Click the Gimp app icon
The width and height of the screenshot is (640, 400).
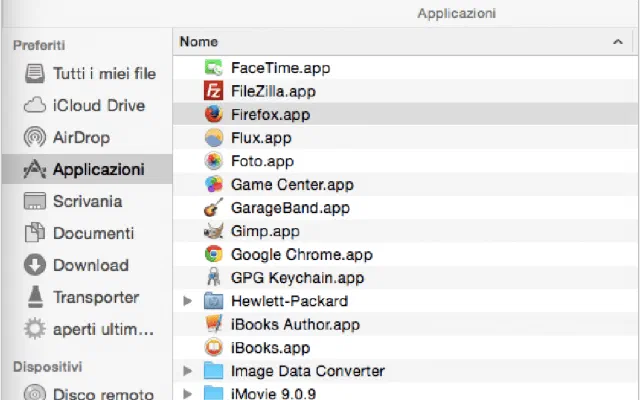tap(213, 231)
